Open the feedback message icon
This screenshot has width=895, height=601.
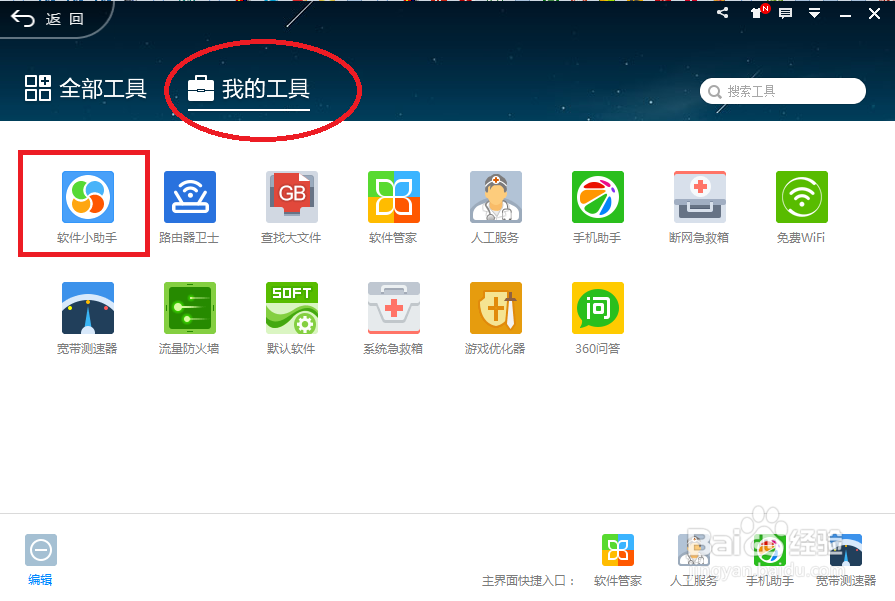click(x=785, y=13)
